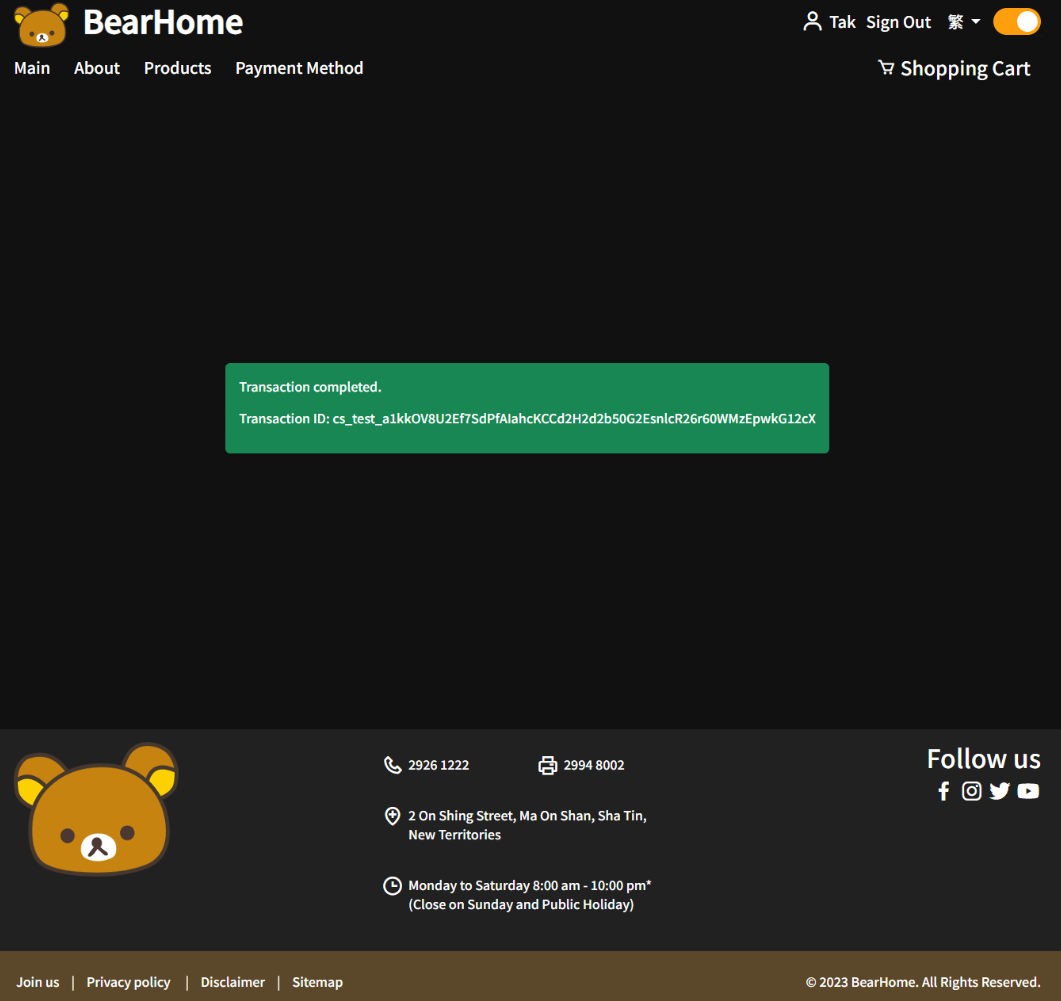Viewport: 1061px width, 1001px height.
Task: Open the YouTube channel
Action: (1028, 791)
